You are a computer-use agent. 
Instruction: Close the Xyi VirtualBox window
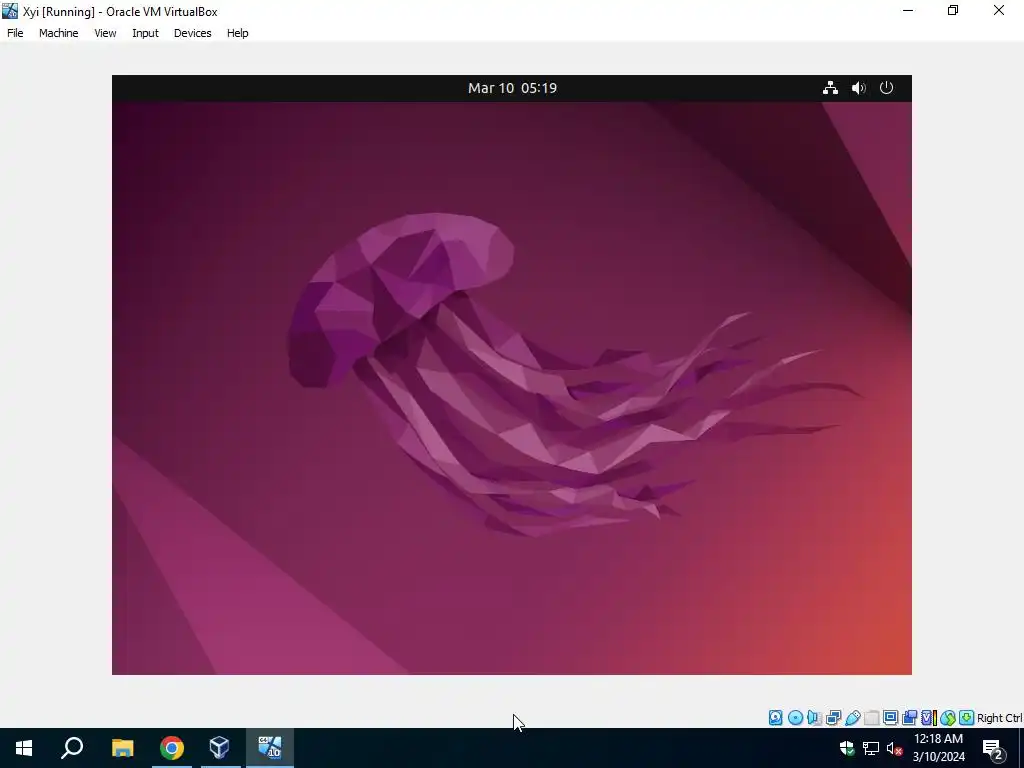point(999,10)
